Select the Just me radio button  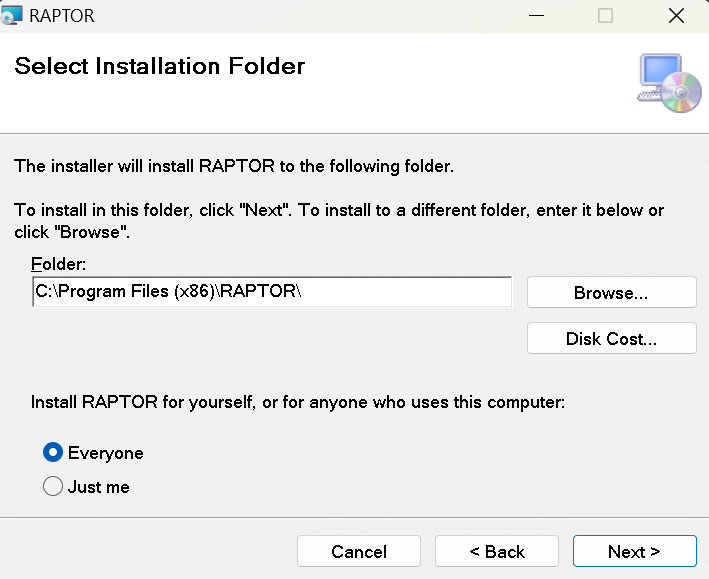(x=53, y=486)
